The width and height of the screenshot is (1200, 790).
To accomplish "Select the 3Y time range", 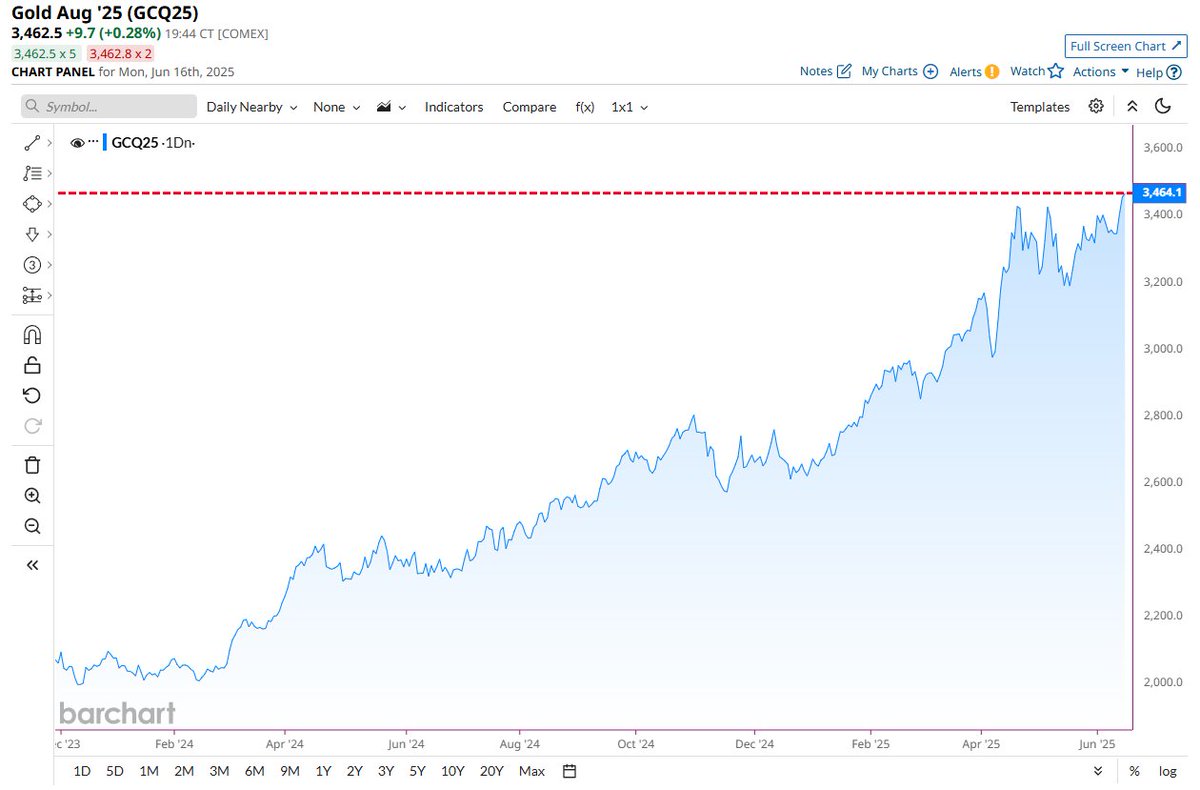I will 386,771.
